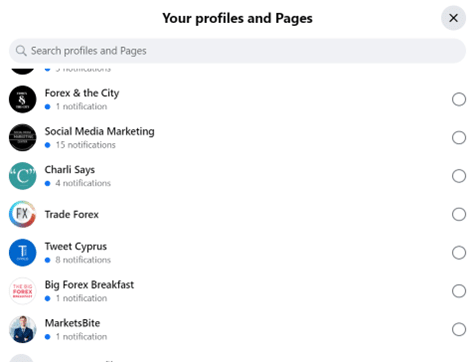Image resolution: width=475 pixels, height=362 pixels.
Task: Select the Forex & the City radio button
Action: [459, 99]
